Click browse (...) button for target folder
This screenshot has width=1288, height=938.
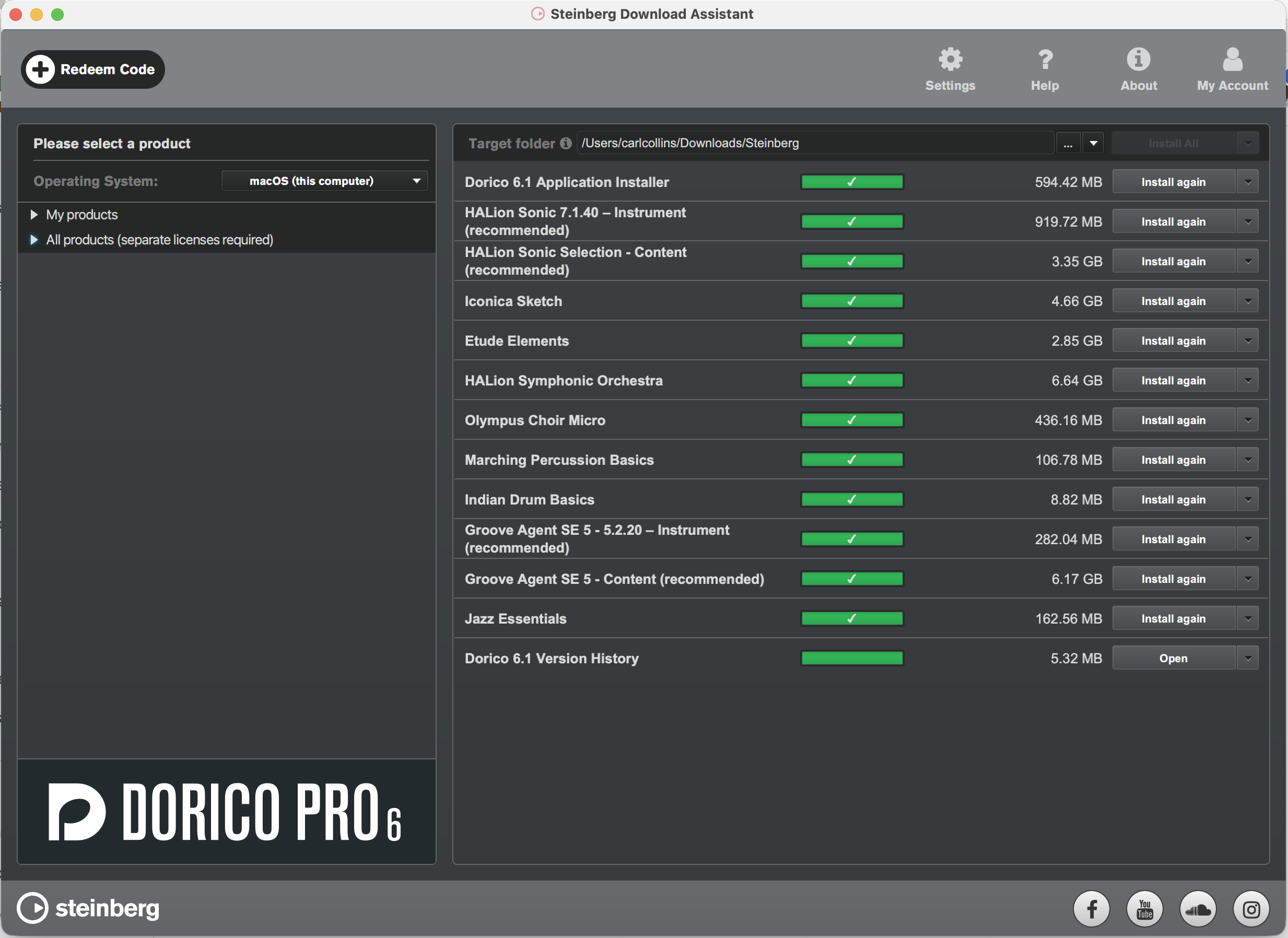click(x=1068, y=143)
